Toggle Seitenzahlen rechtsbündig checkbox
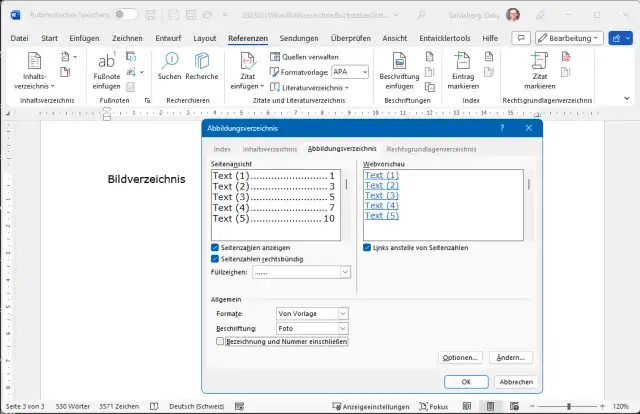This screenshot has height=414, width=640. pyautogui.click(x=216, y=259)
